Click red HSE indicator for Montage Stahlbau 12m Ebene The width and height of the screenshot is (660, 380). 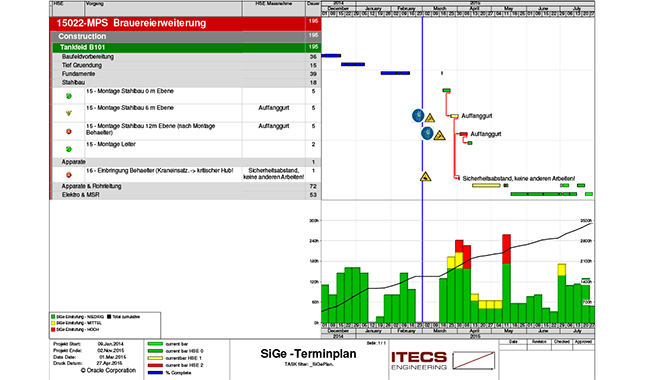69,131
